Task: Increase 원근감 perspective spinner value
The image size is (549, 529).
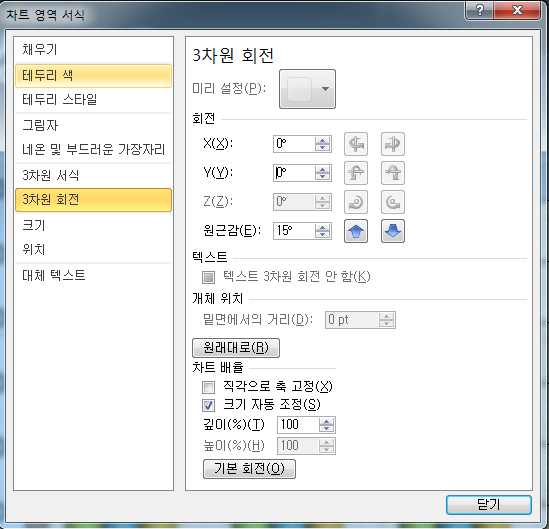Action: click(x=322, y=228)
